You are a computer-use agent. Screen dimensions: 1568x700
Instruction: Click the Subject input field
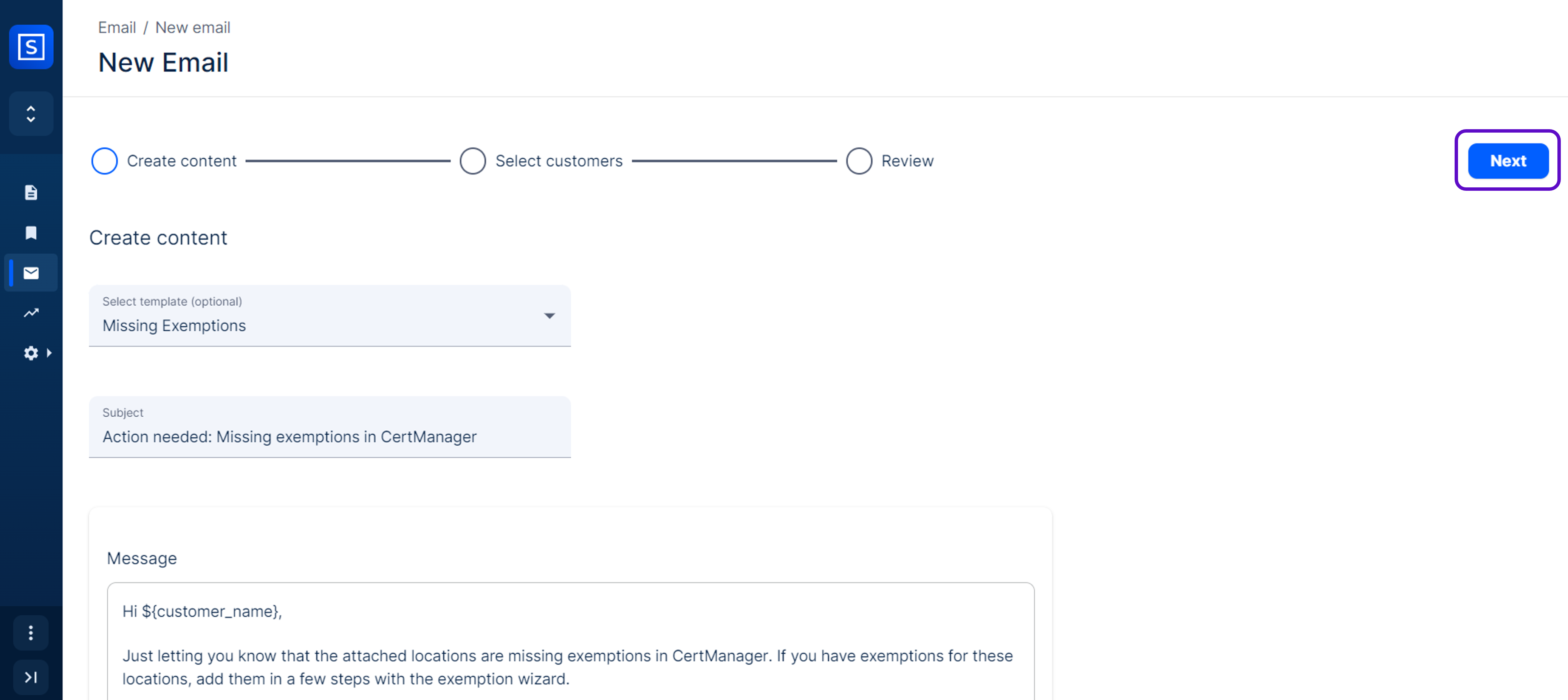click(329, 436)
